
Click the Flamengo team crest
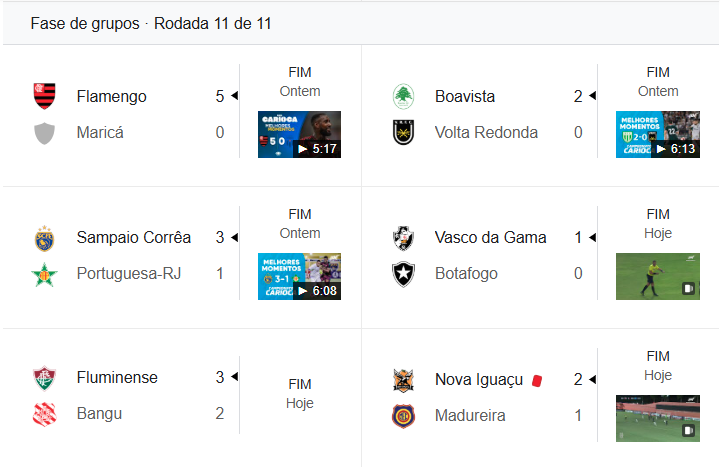point(45,96)
